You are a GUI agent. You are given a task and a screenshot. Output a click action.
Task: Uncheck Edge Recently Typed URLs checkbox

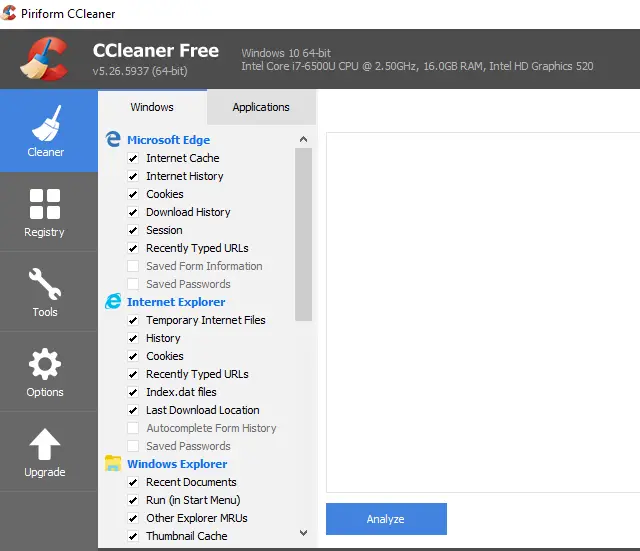pyautogui.click(x=133, y=248)
